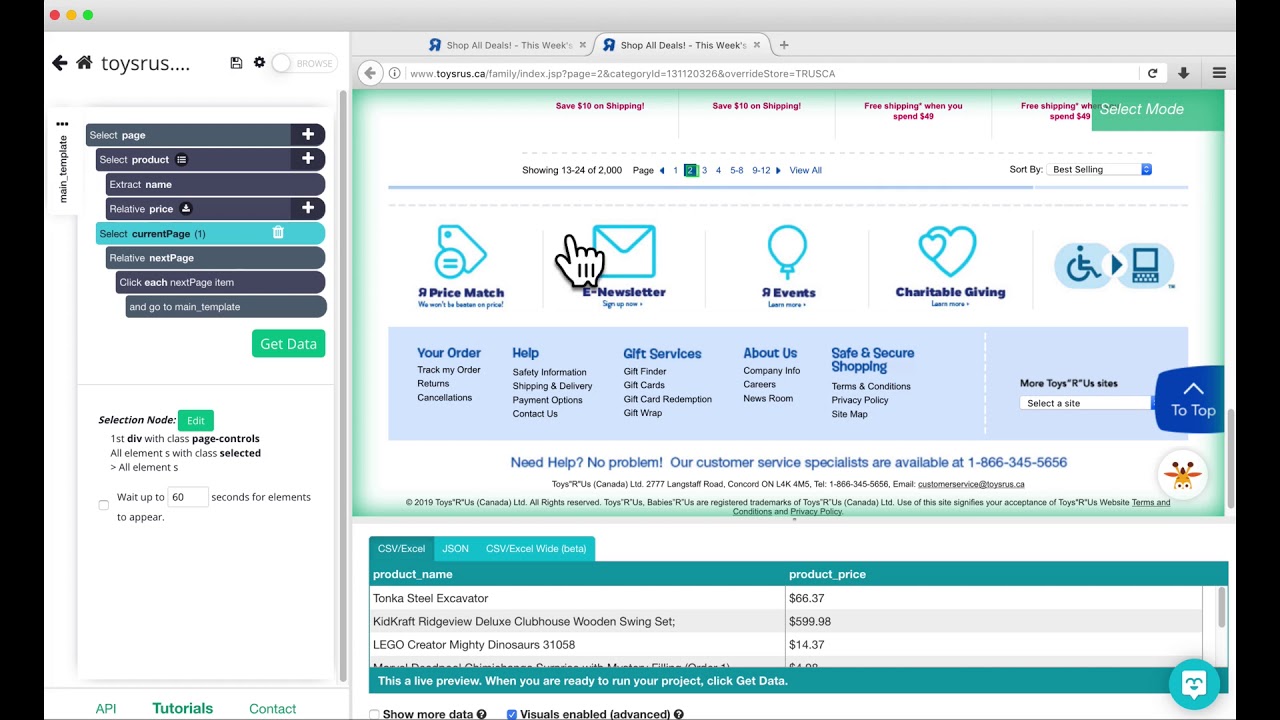This screenshot has height=720, width=1280.
Task: Click the URL address field
Action: pos(770,73)
